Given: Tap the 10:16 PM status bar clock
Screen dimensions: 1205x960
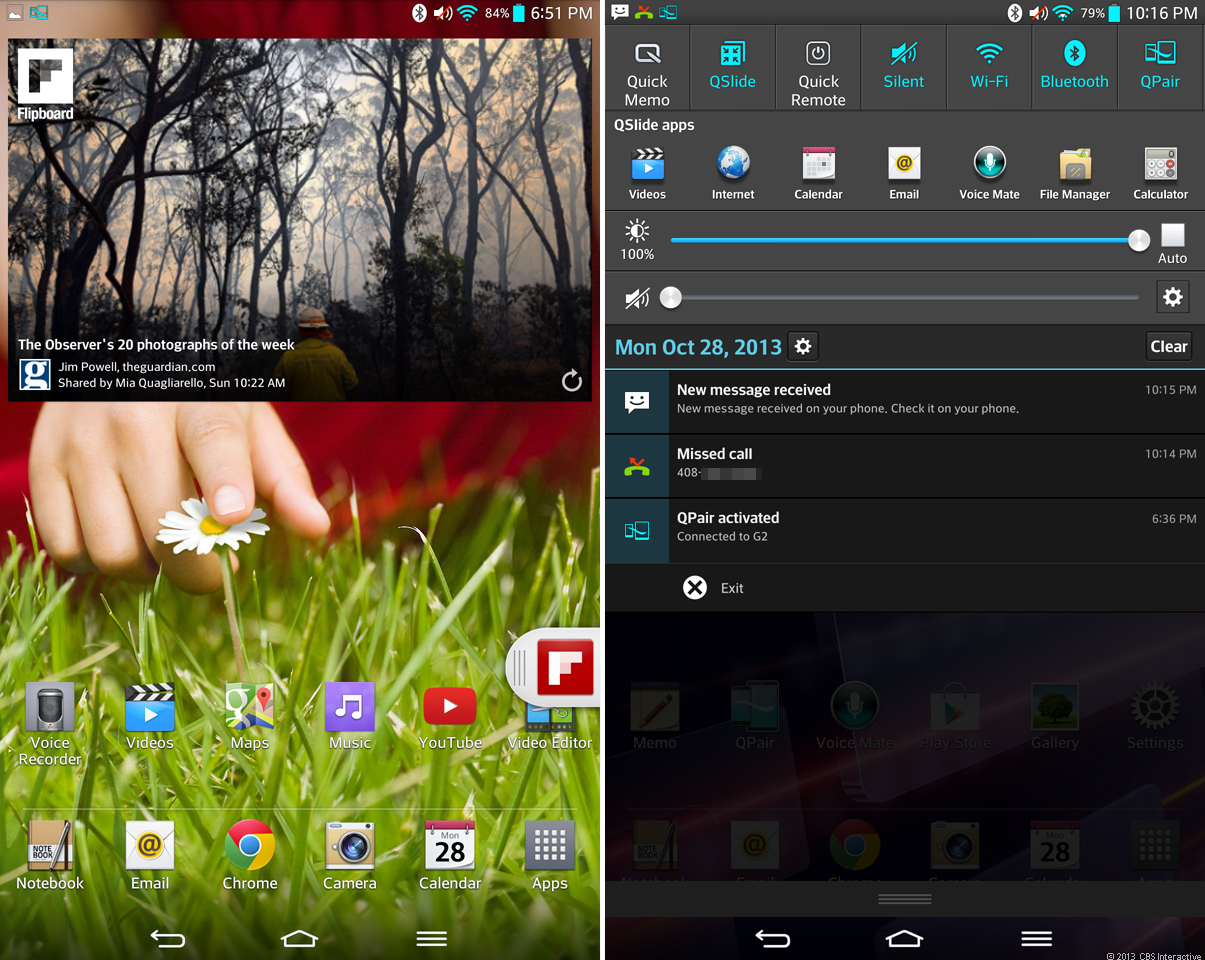Looking at the screenshot, I should [1161, 13].
